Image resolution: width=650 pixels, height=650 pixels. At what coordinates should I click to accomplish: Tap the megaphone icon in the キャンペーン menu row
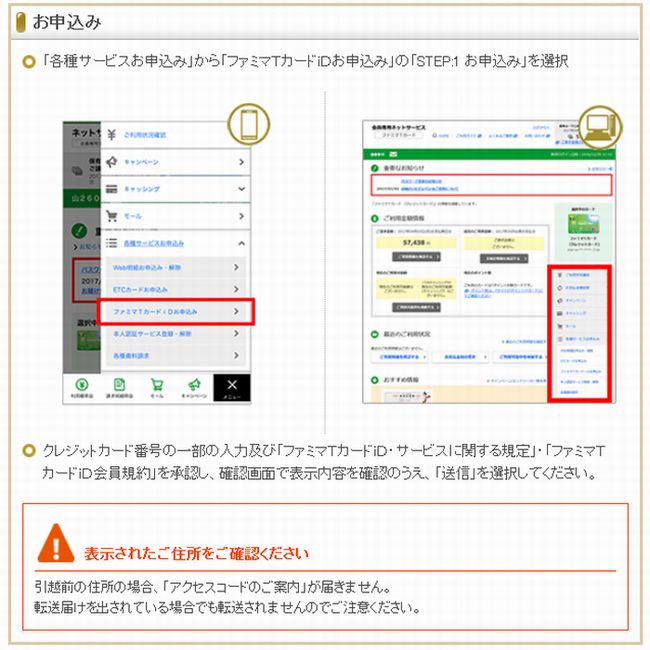(x=112, y=162)
